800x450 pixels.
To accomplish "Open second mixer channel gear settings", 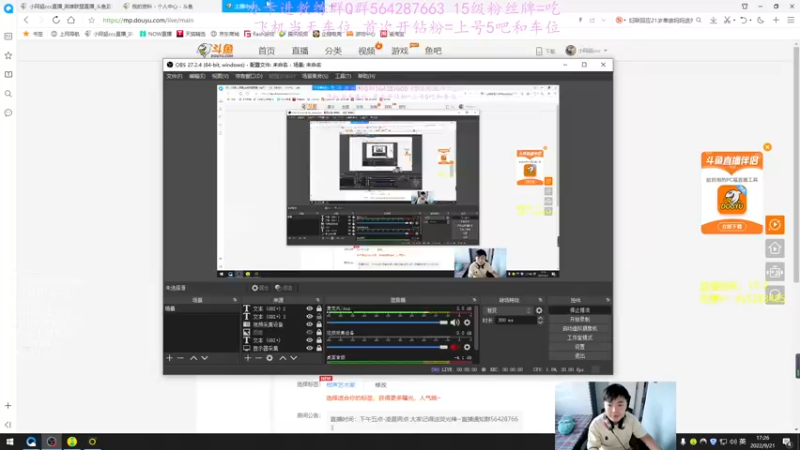I will (x=467, y=347).
